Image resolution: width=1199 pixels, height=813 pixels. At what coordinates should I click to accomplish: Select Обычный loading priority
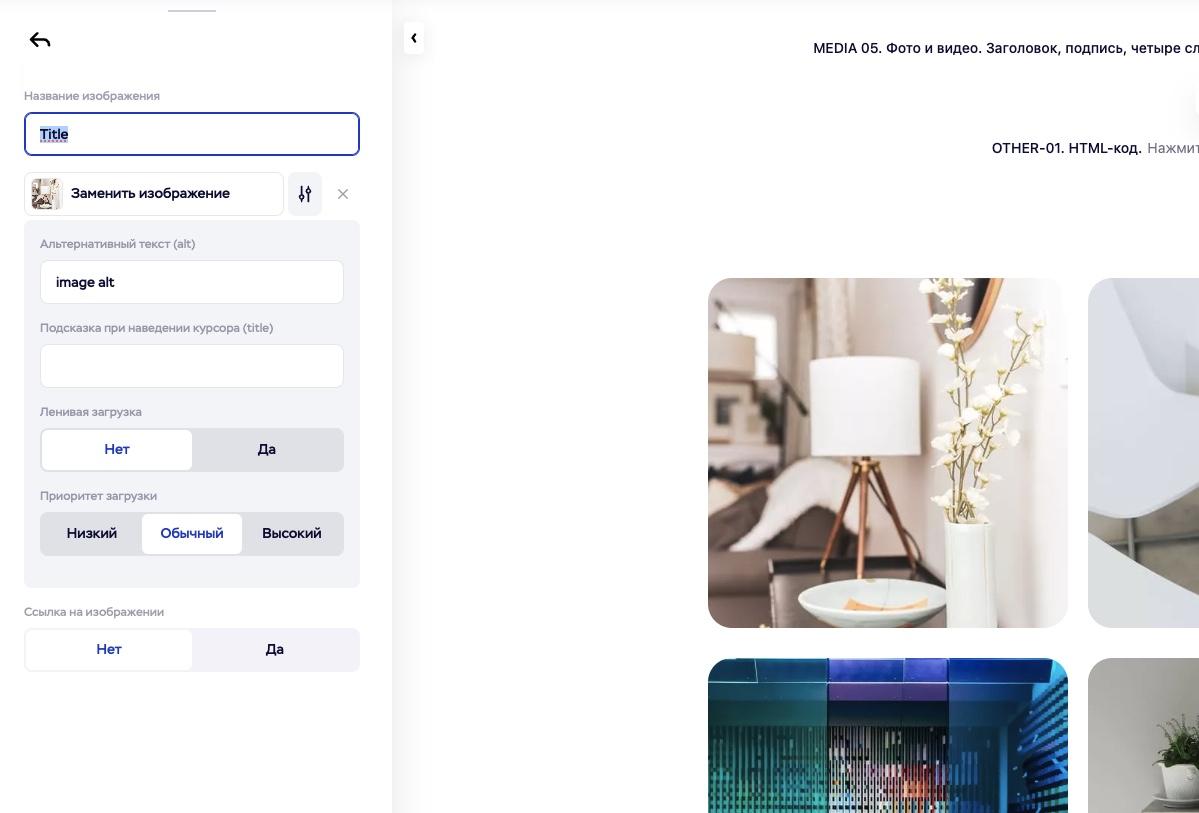pos(192,534)
